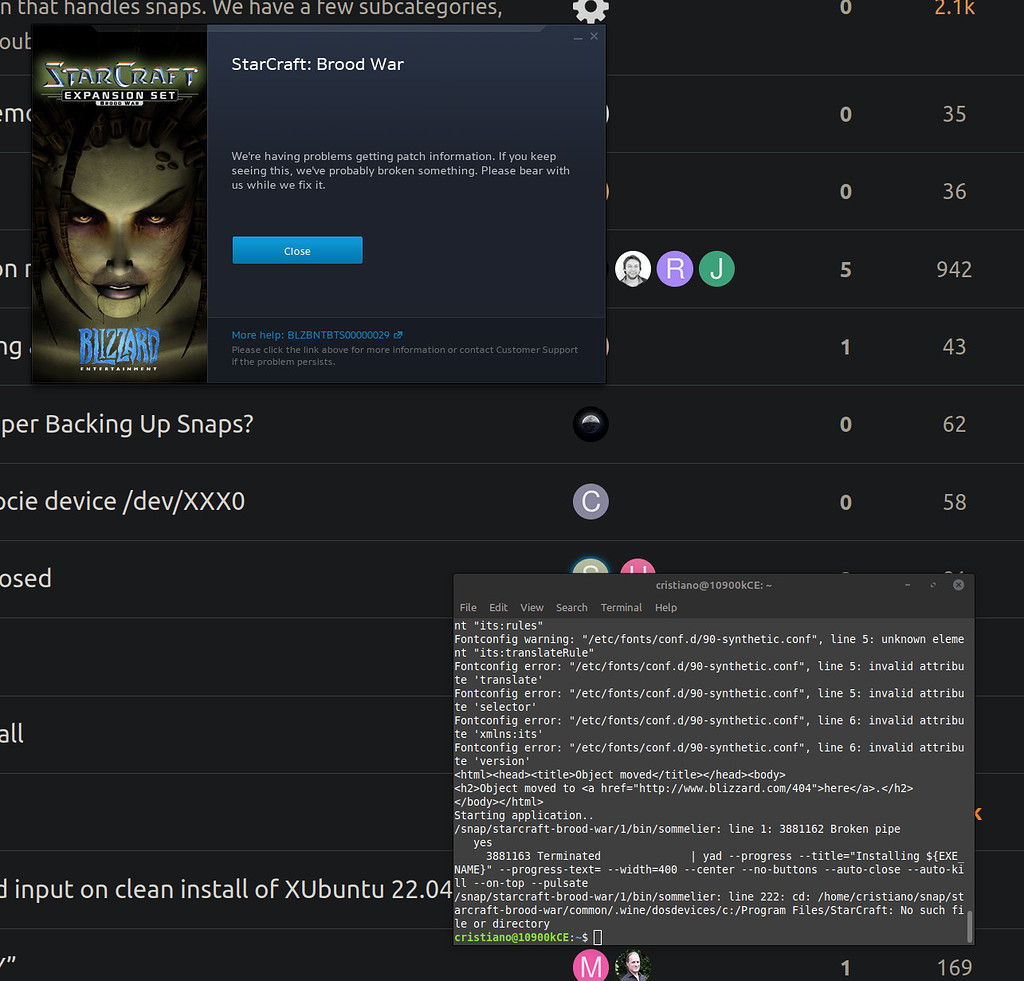Open the Search menu in the terminal
The image size is (1024, 981).
click(571, 607)
